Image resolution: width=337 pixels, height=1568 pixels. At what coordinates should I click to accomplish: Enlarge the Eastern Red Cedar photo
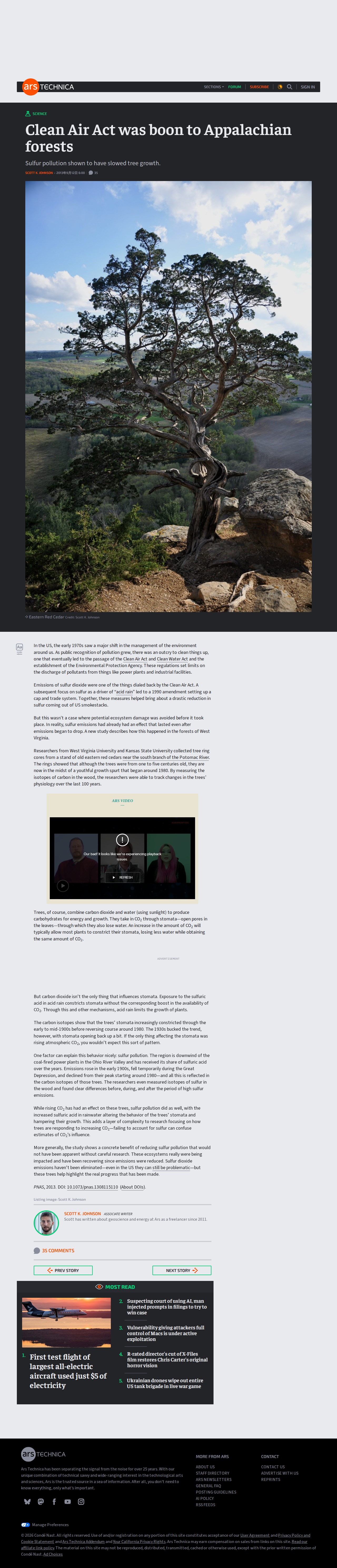coord(168,396)
